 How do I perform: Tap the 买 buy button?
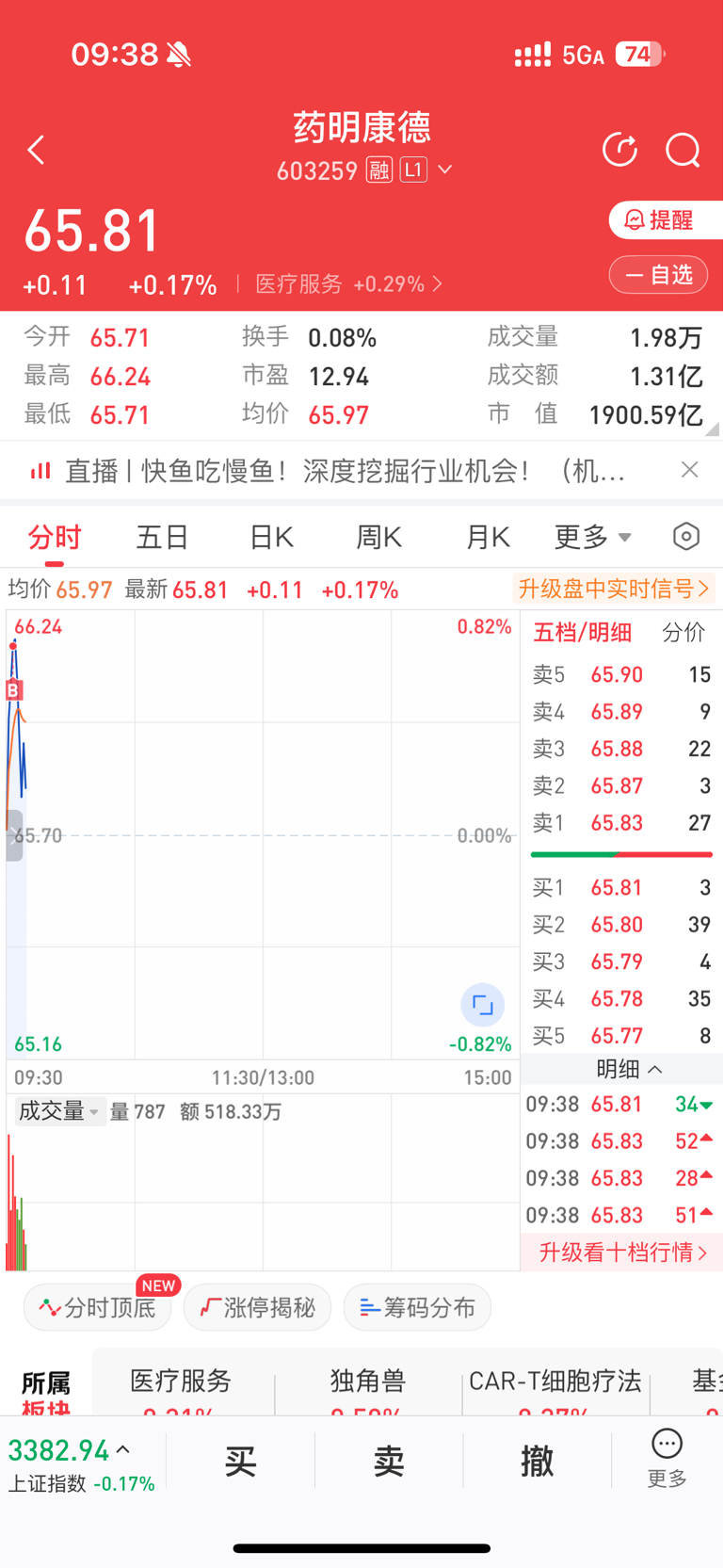point(240,1462)
